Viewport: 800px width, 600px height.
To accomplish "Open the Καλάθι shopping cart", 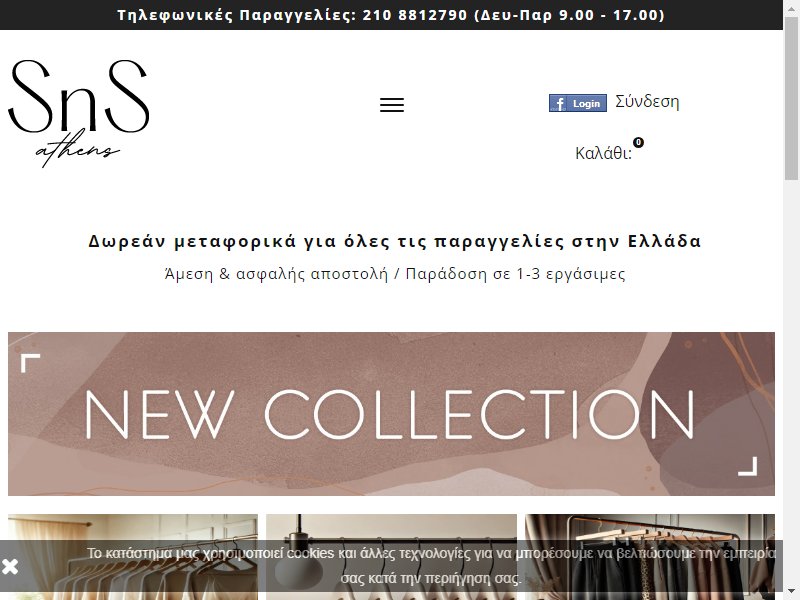I will tap(604, 153).
